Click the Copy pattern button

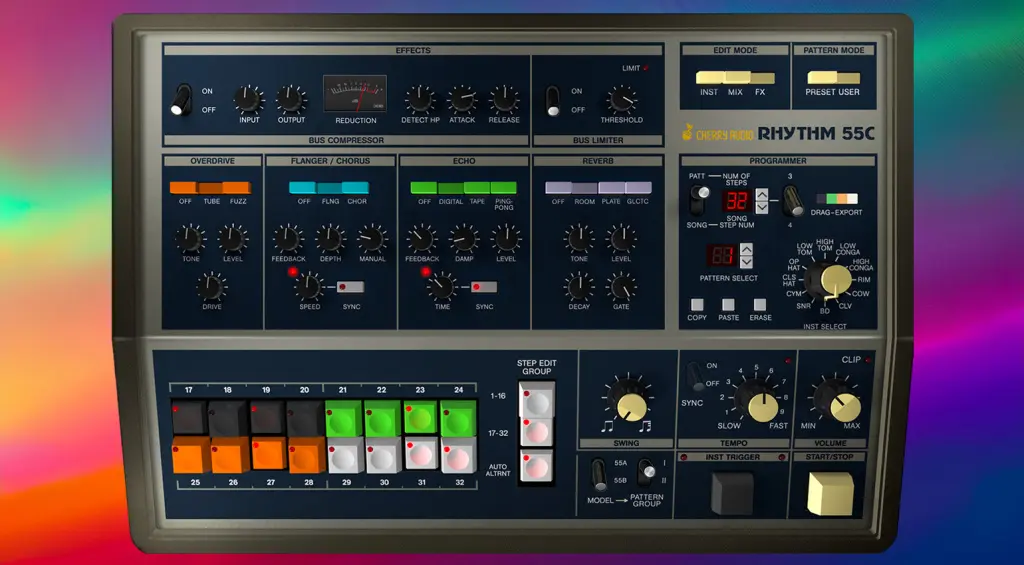click(x=697, y=305)
